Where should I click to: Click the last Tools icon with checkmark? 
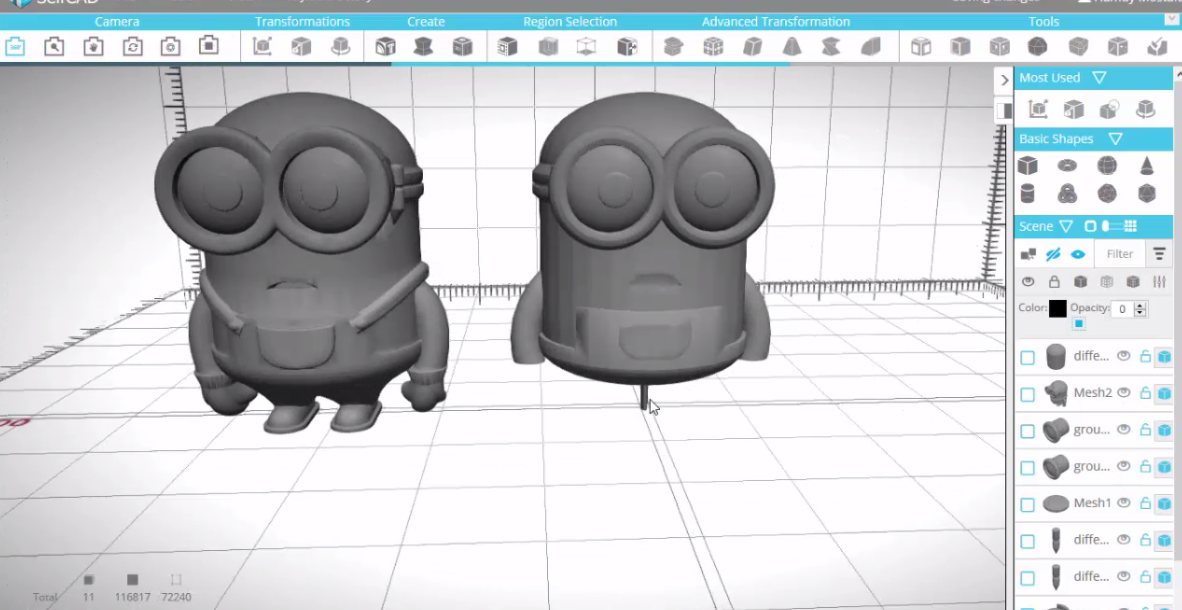[1157, 47]
